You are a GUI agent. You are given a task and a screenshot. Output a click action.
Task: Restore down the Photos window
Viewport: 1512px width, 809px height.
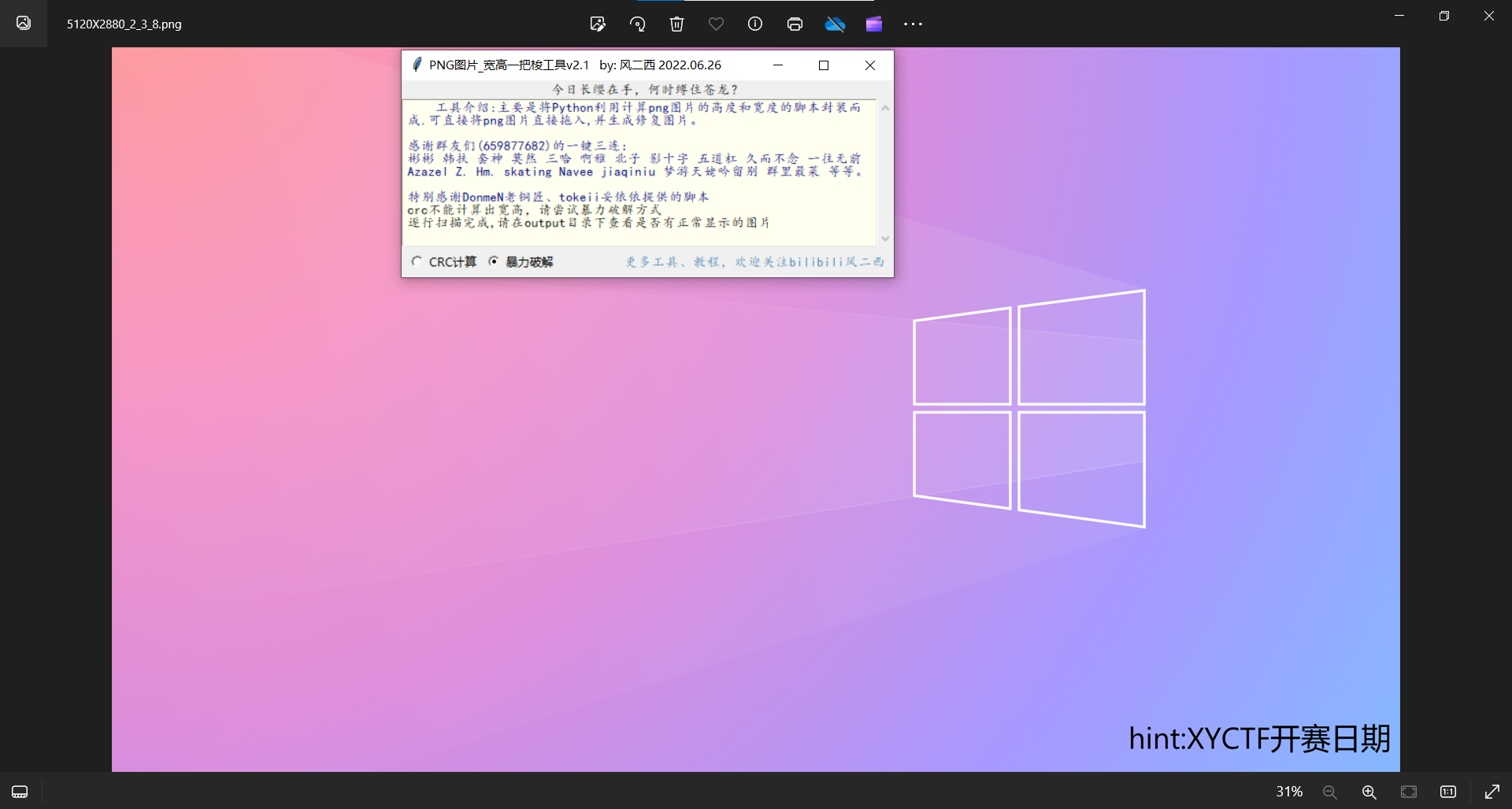point(1444,16)
